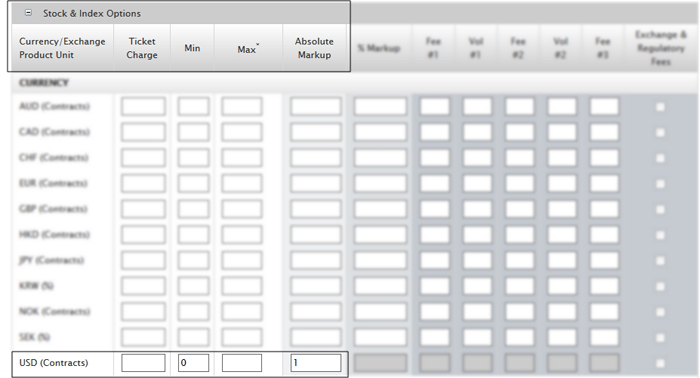
Task: Tick the Exchange & Regulatory Fees checkbox for KRW
Action: (660, 287)
